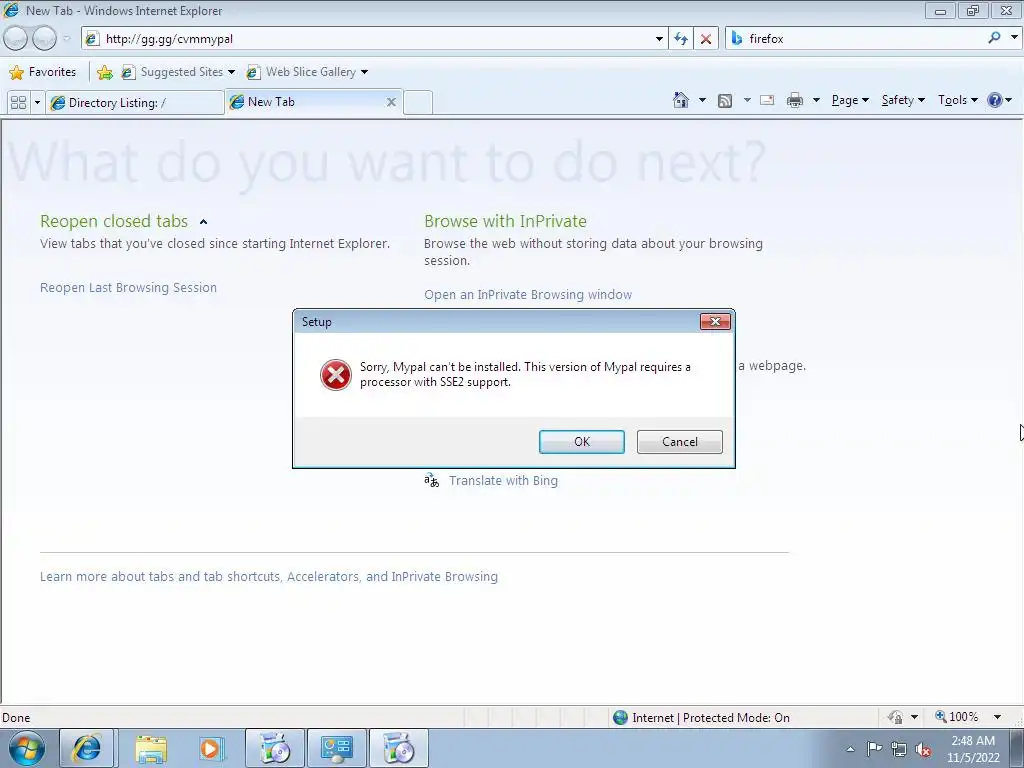
Task: Click the Print icon
Action: [x=795, y=100]
